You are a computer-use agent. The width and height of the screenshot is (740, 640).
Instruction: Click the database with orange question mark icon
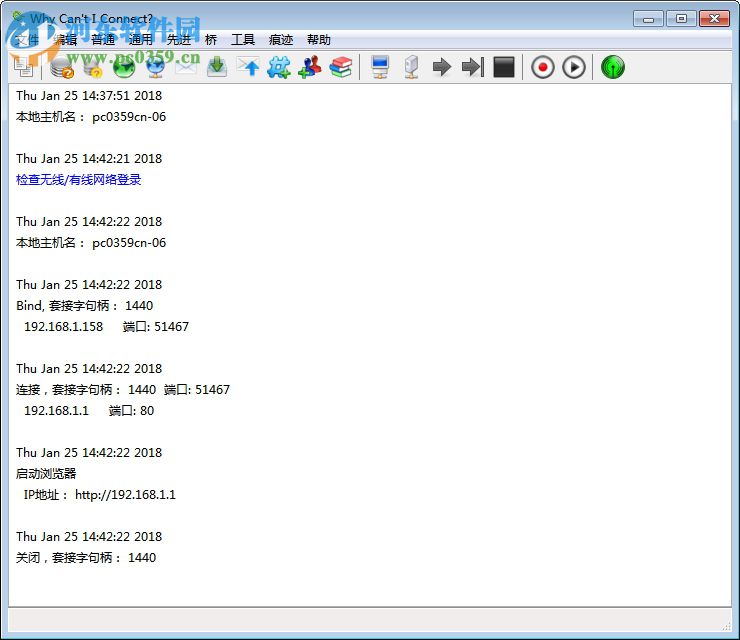pos(62,67)
